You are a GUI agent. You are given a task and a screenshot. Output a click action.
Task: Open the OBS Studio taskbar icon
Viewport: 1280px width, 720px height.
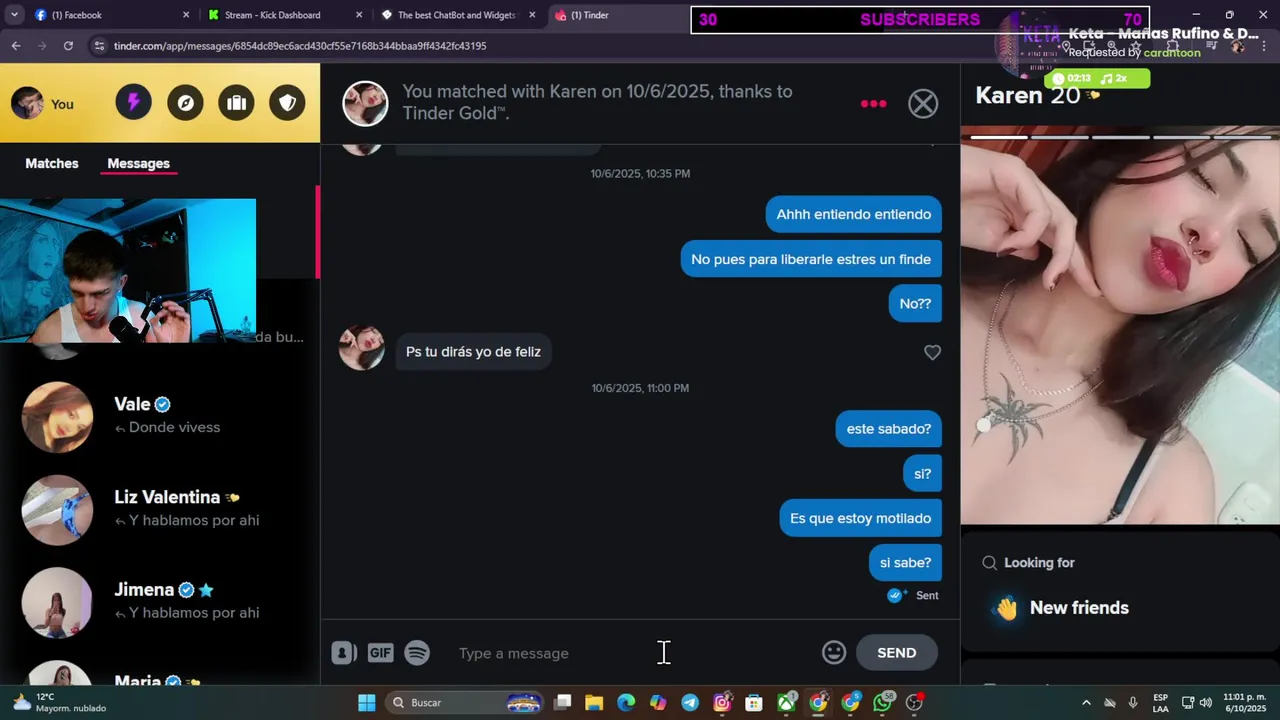click(x=914, y=703)
